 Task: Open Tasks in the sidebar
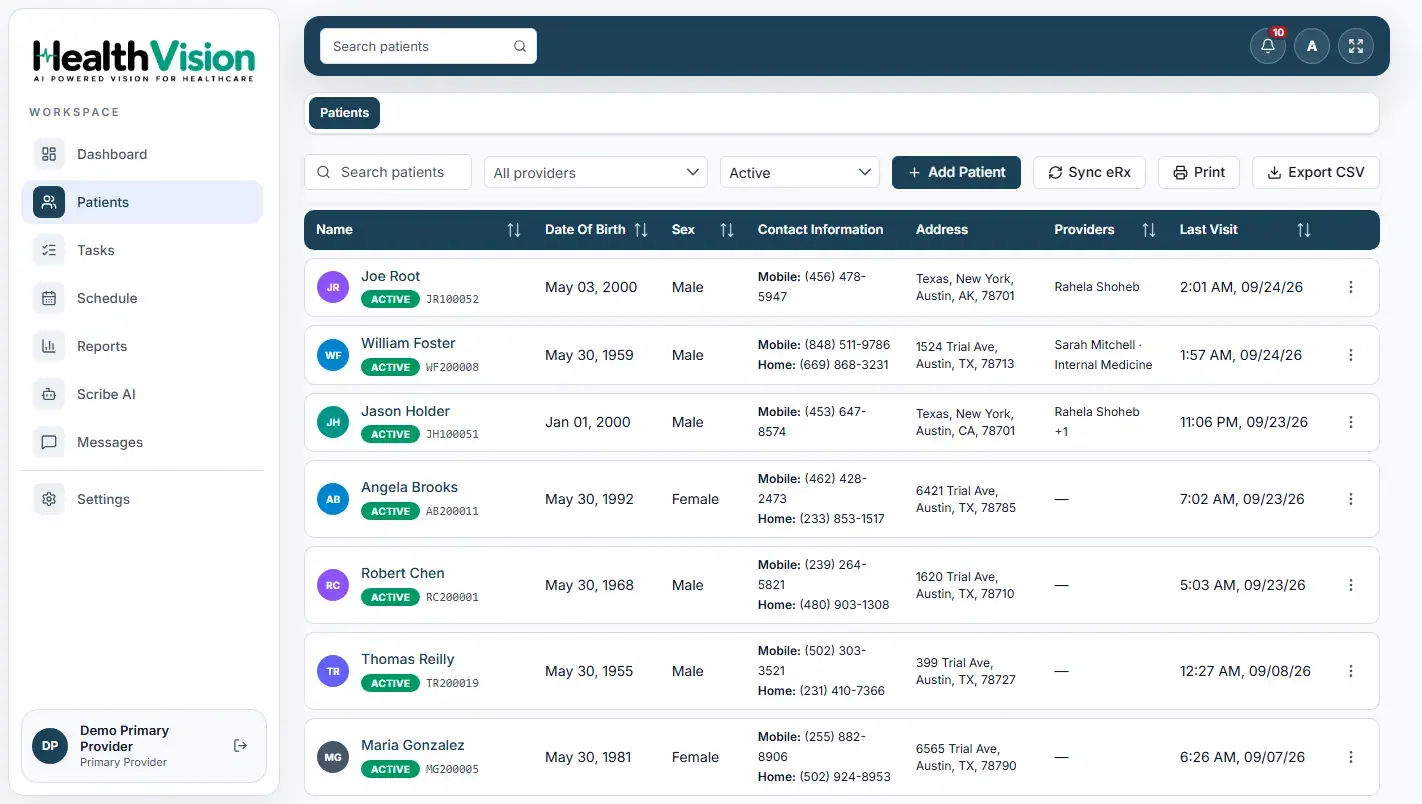[142, 250]
